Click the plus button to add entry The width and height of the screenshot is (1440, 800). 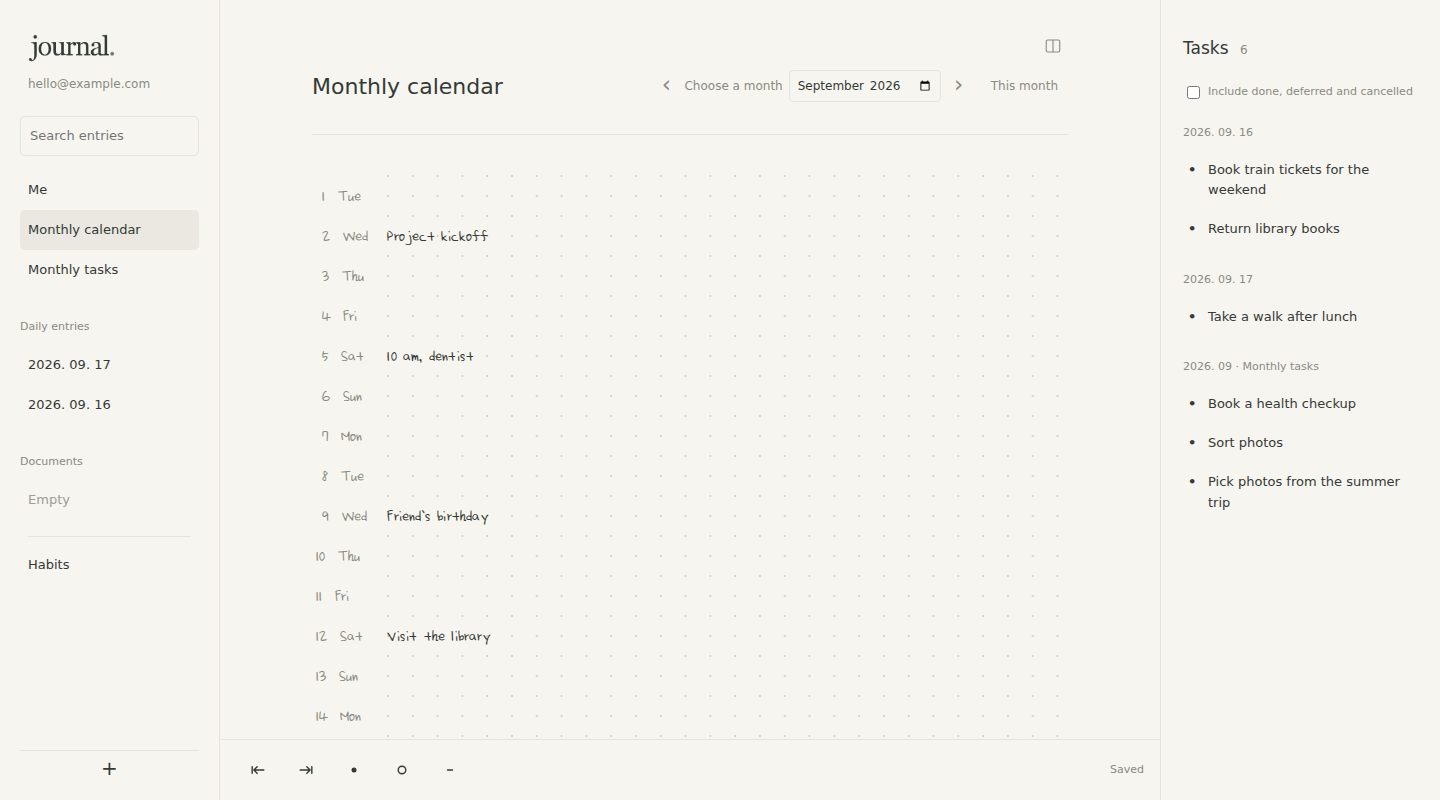point(110,769)
